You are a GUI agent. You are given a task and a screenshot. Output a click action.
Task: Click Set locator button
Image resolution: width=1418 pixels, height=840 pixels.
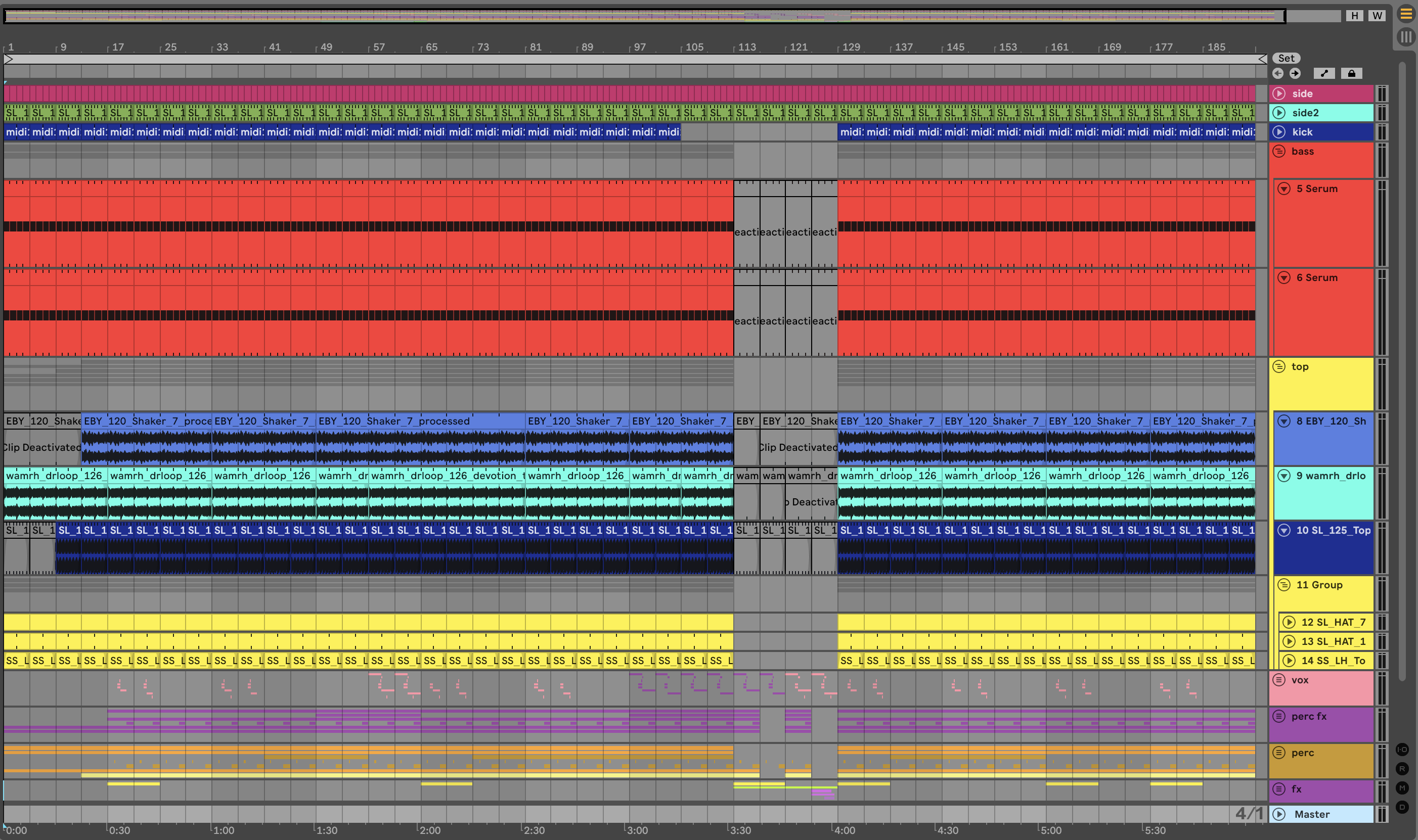(x=1286, y=58)
